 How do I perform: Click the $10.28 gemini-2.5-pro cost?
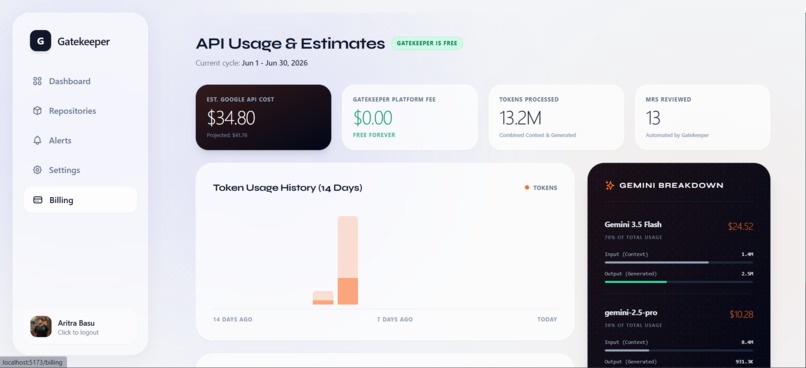[x=741, y=315]
